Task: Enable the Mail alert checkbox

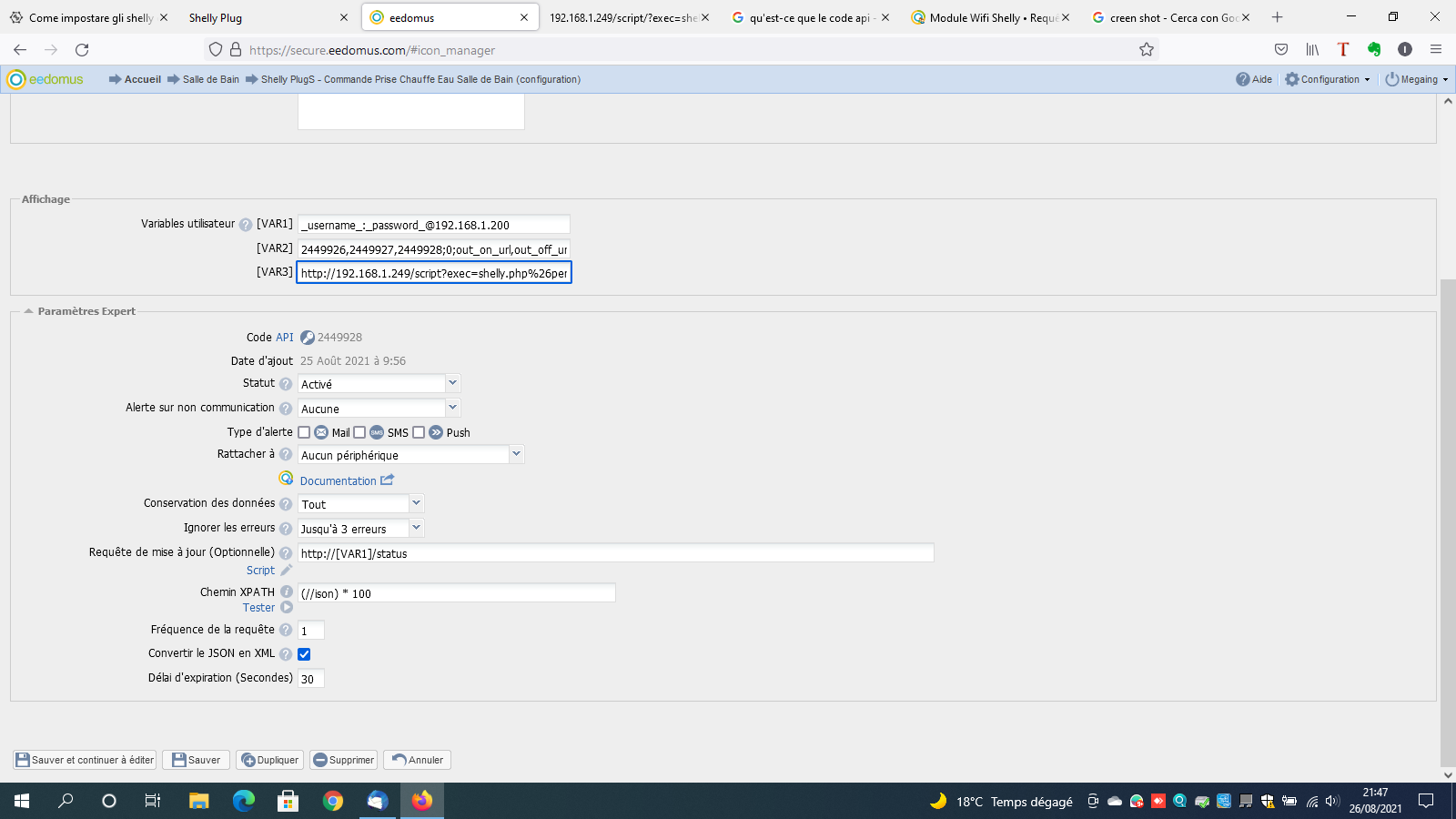Action: [x=305, y=433]
